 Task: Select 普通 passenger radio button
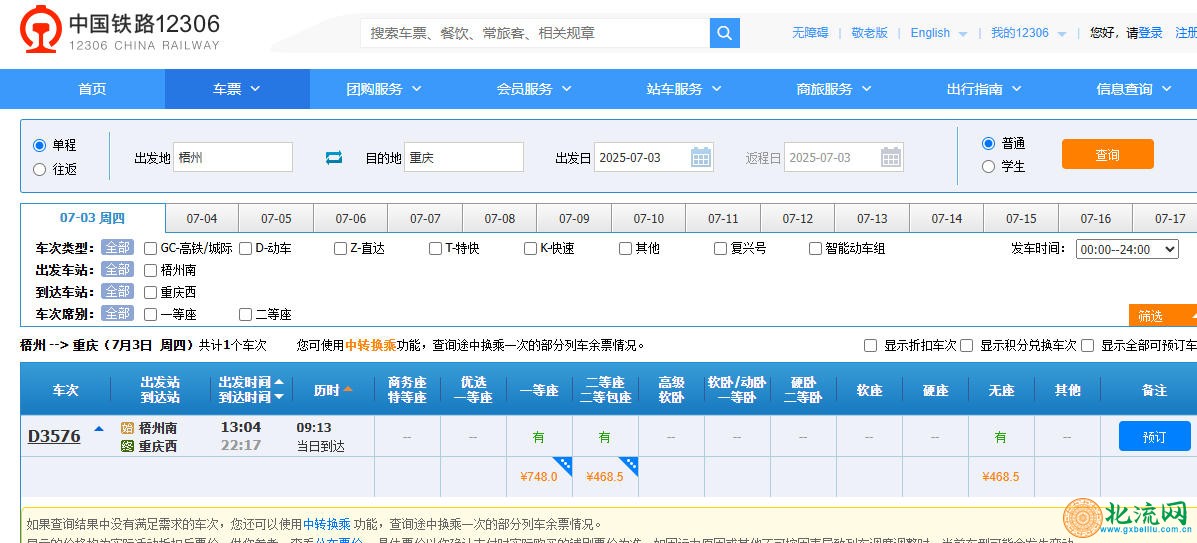[x=989, y=144]
